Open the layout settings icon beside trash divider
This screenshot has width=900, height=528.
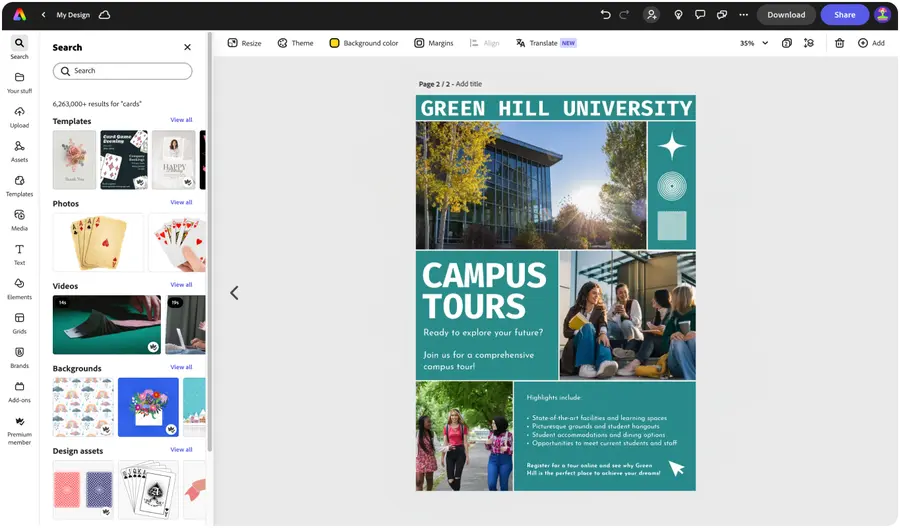pos(809,43)
